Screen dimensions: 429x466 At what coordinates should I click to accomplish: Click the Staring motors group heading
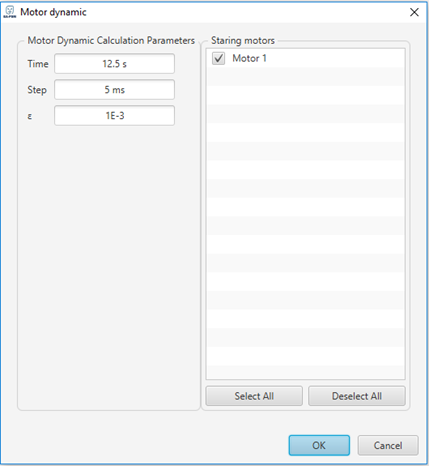[x=243, y=41]
